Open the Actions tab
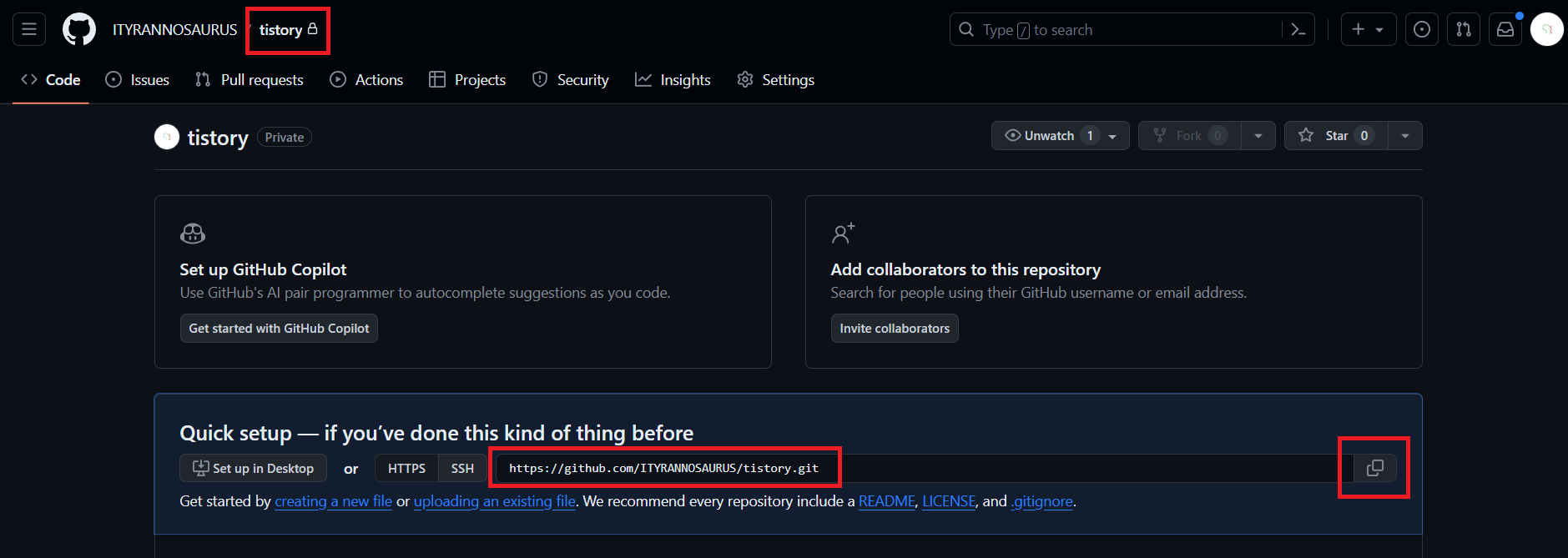This screenshot has width=1568, height=558. (366, 79)
